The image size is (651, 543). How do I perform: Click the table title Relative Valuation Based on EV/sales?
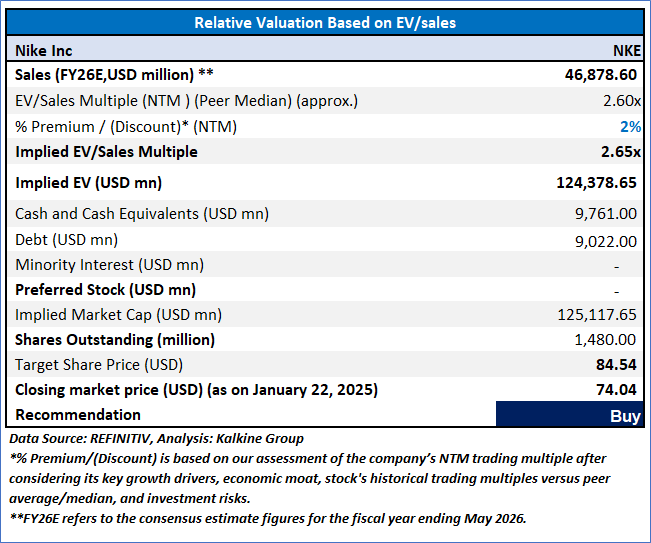coord(325,23)
